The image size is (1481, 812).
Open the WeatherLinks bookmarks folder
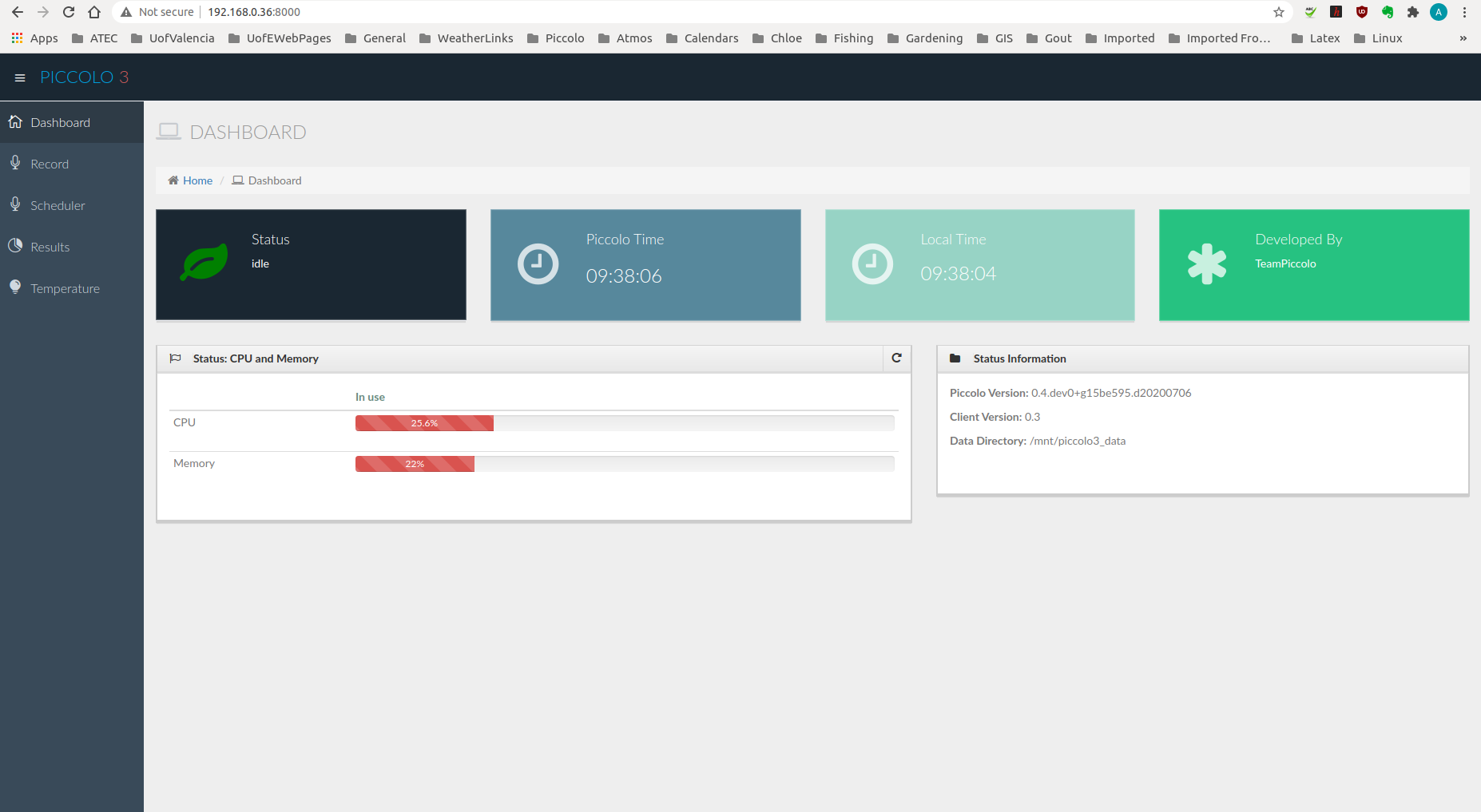pos(467,38)
